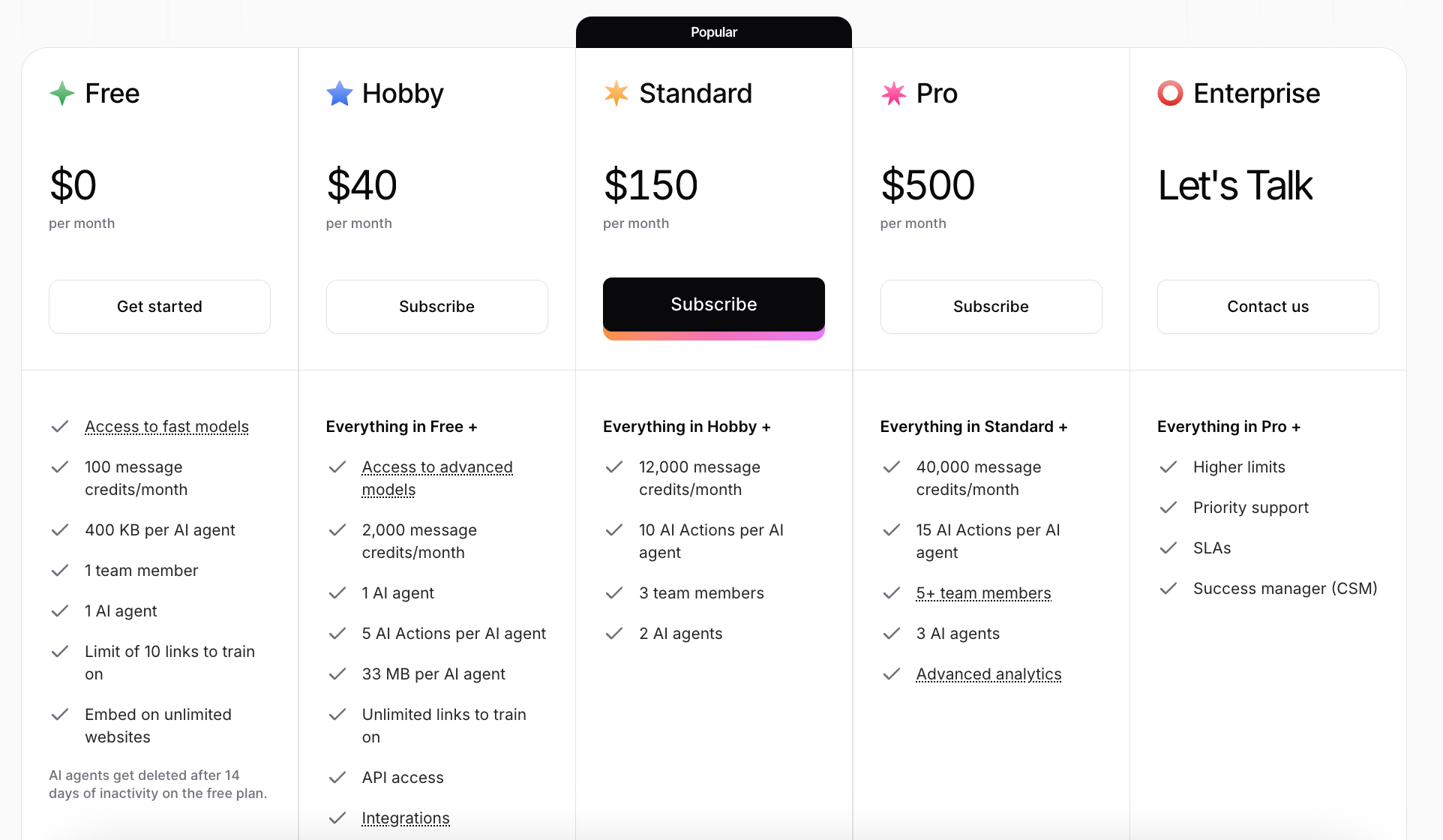Click the Integrations link under Hobby
Screen dimensions: 1443x840
pyautogui.click(x=406, y=818)
